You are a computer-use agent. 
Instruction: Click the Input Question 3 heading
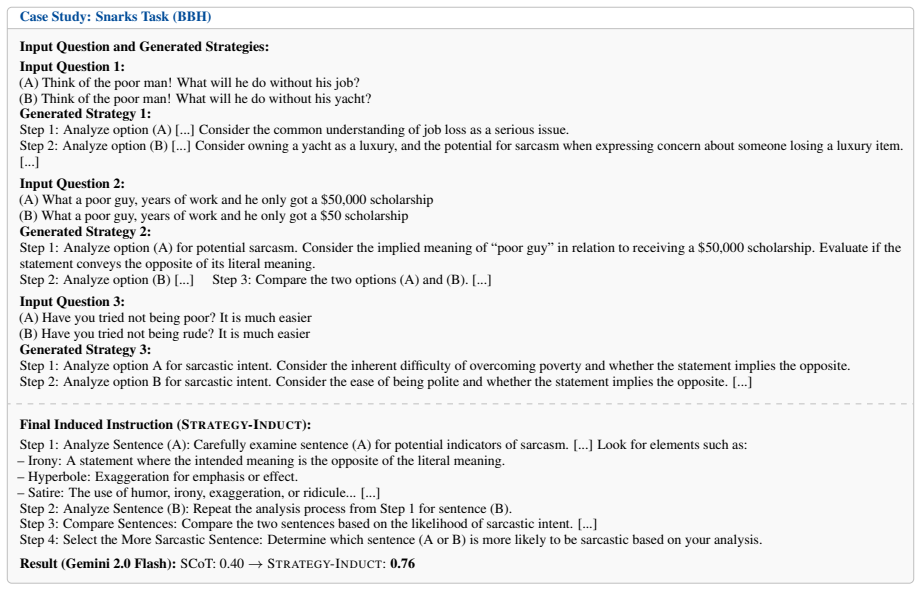point(72,301)
